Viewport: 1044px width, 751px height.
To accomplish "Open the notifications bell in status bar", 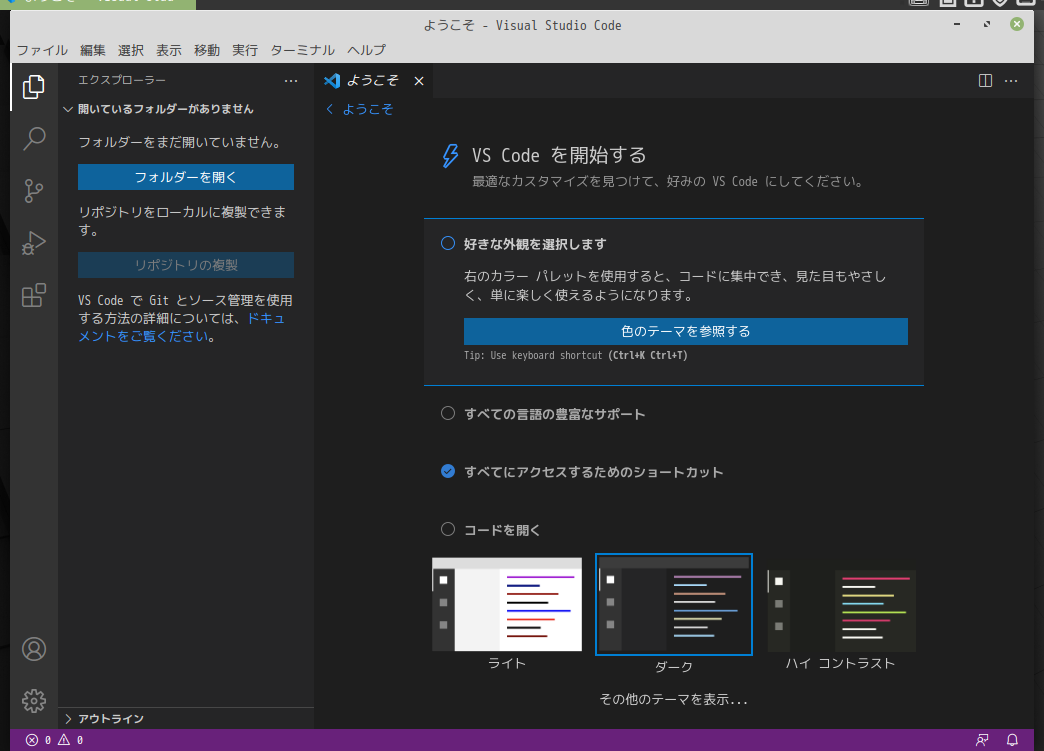I will [1012, 740].
